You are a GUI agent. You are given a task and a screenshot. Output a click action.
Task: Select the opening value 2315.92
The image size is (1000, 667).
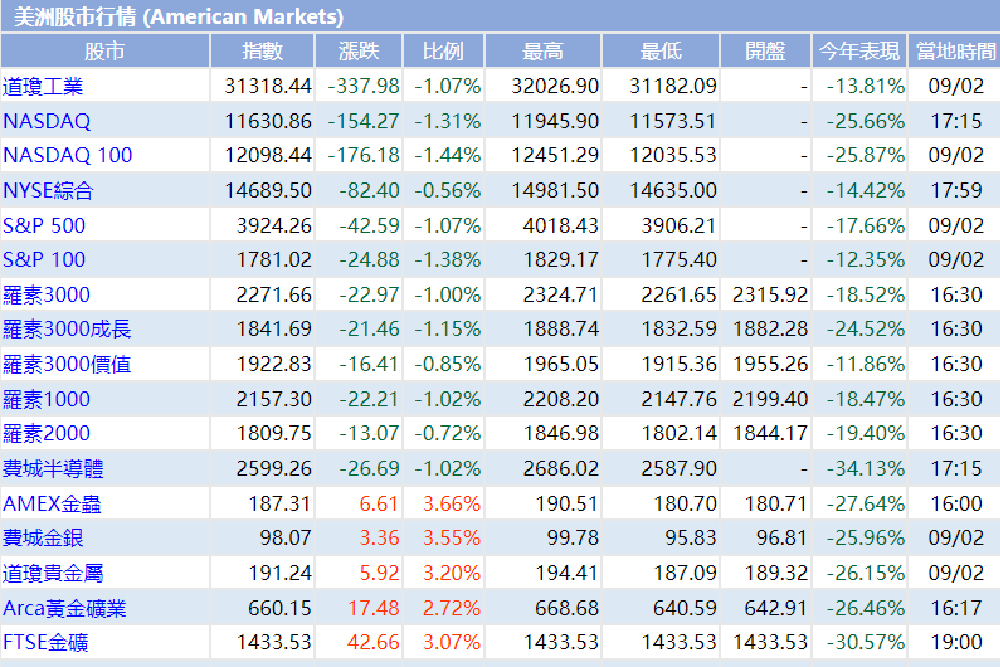click(770, 295)
